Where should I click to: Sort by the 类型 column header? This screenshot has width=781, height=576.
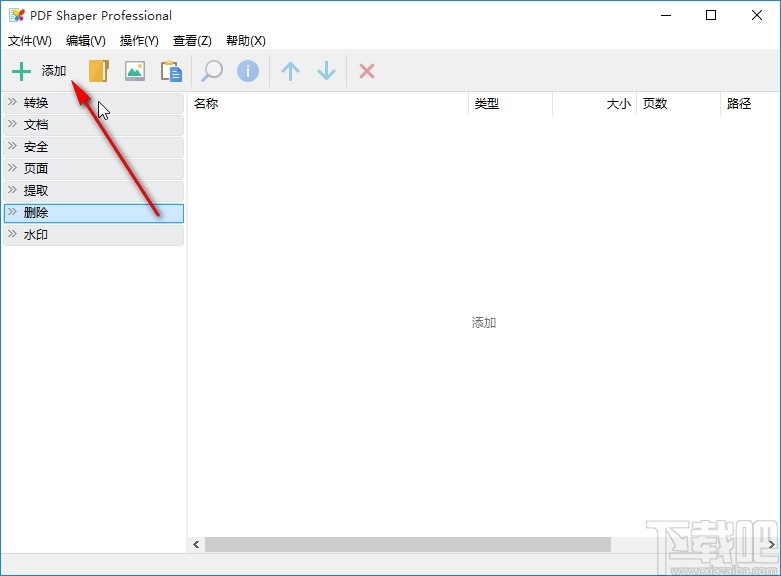click(510, 104)
